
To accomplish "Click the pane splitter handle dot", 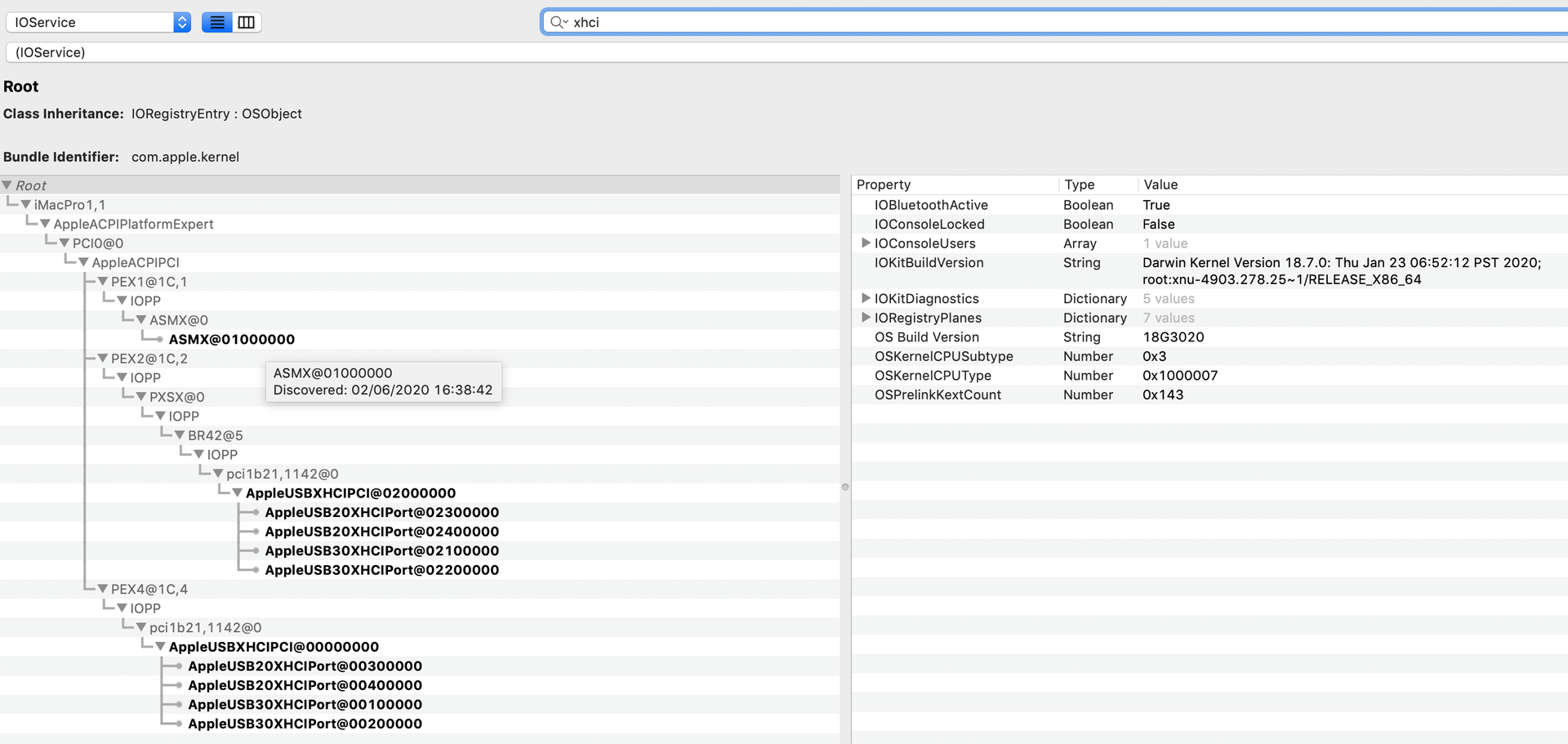I will tap(845, 487).
